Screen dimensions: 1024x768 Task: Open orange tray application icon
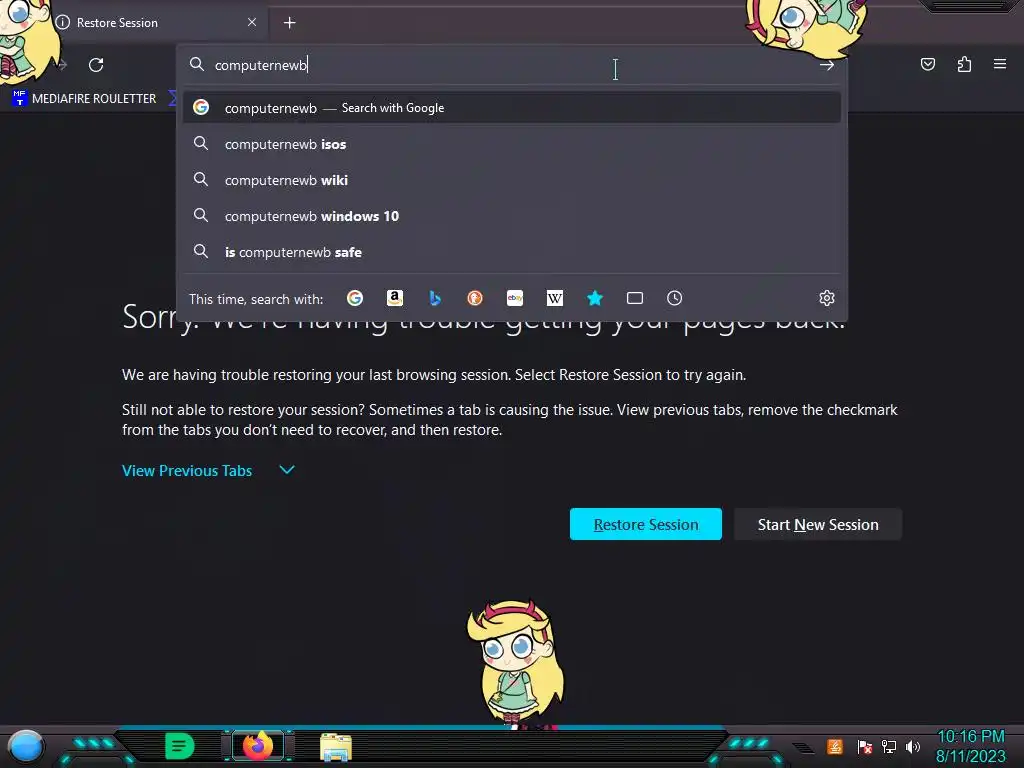click(835, 746)
